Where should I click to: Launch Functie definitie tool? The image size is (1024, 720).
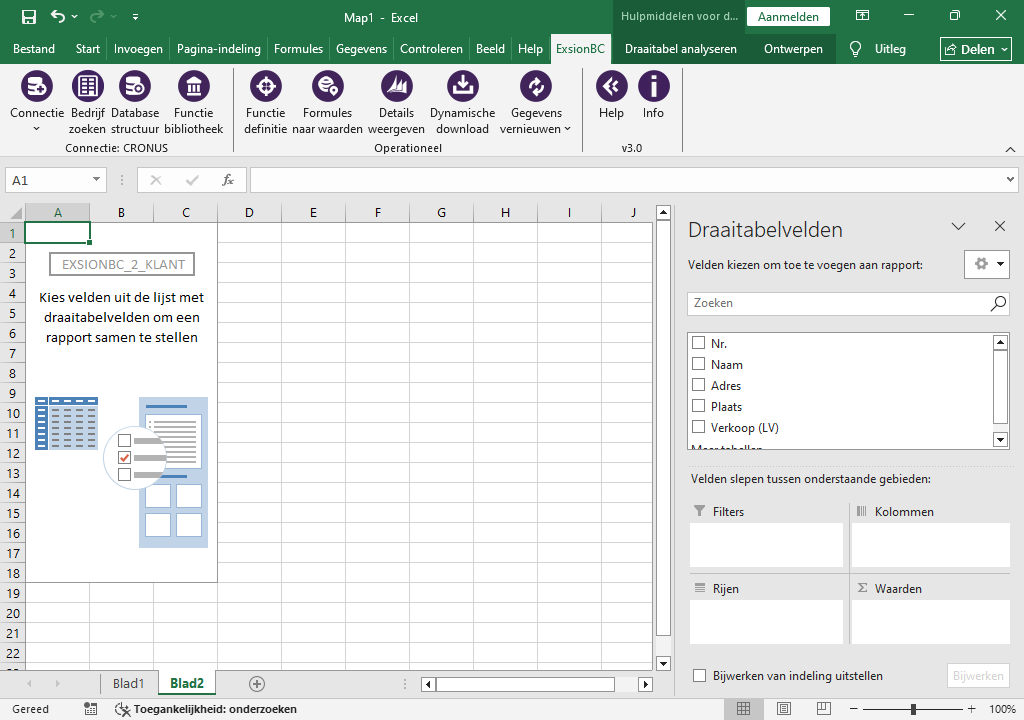pyautogui.click(x=265, y=86)
